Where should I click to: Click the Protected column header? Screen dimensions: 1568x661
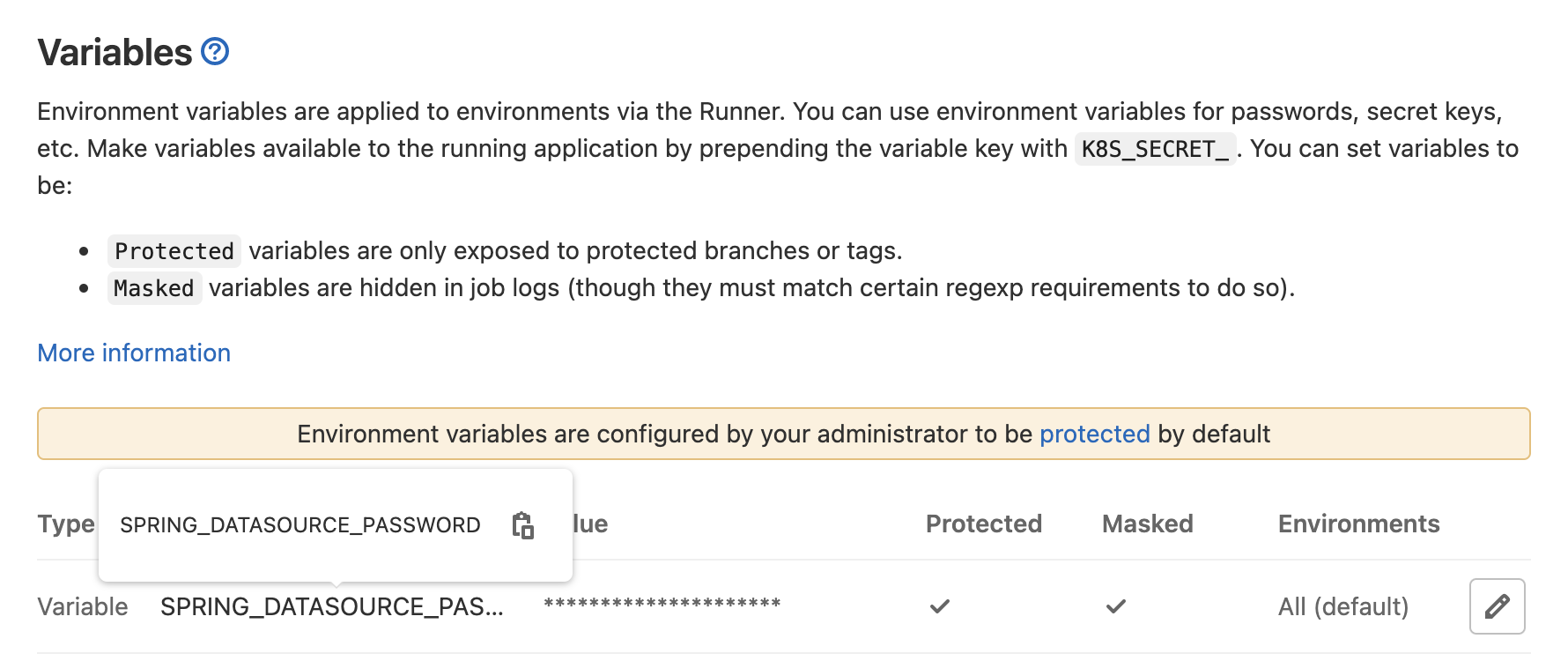pyautogui.click(x=983, y=524)
